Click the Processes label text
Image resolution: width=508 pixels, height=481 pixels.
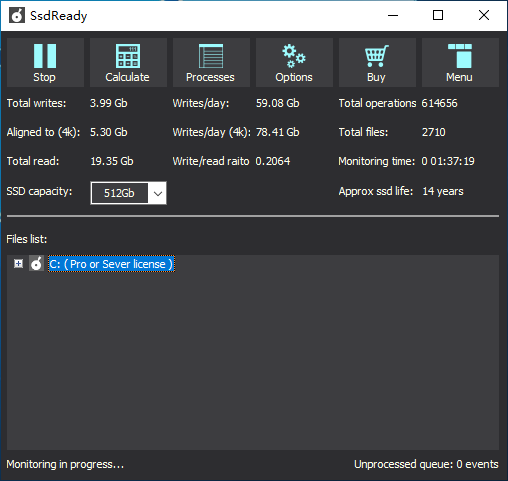click(x=210, y=77)
